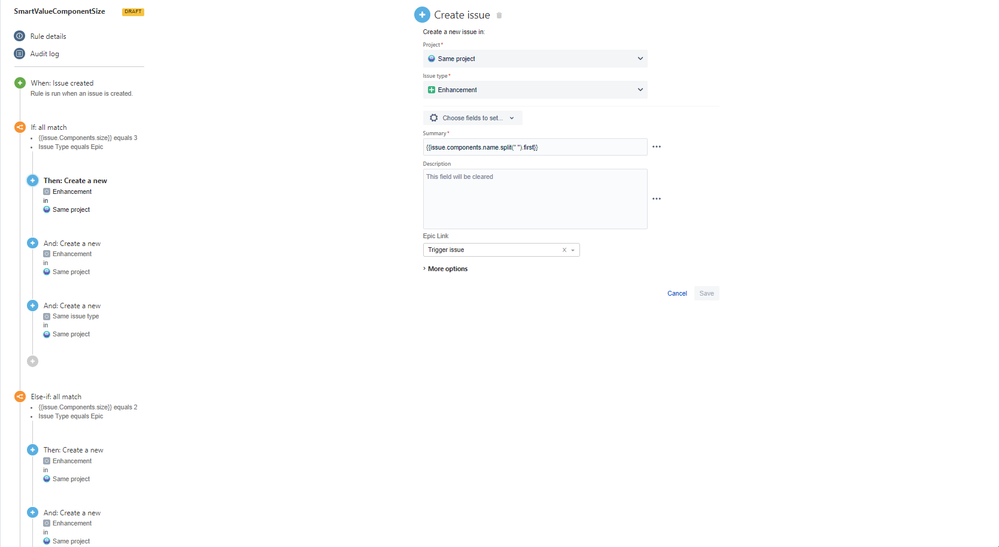
Task: Click the blue Create issue header plus icon
Action: pos(422,15)
